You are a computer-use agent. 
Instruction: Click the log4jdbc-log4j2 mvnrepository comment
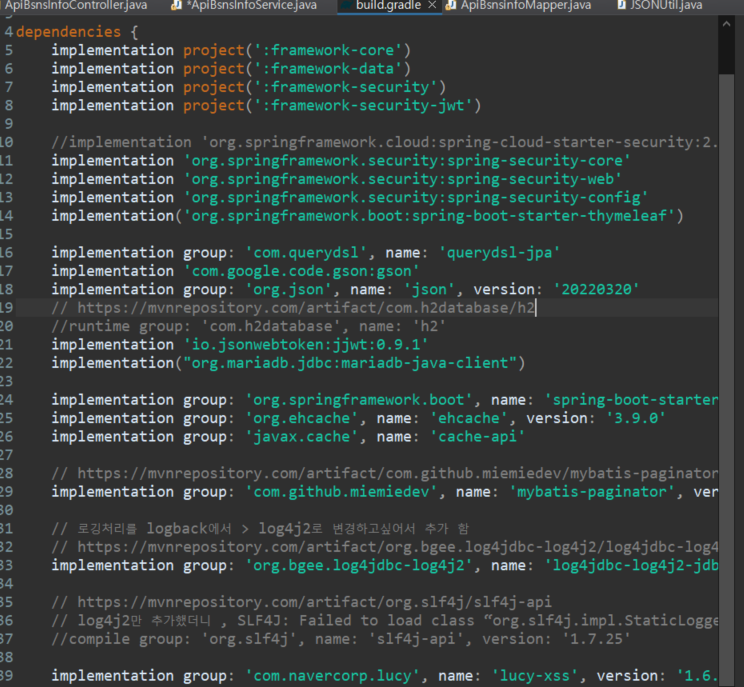click(384, 547)
